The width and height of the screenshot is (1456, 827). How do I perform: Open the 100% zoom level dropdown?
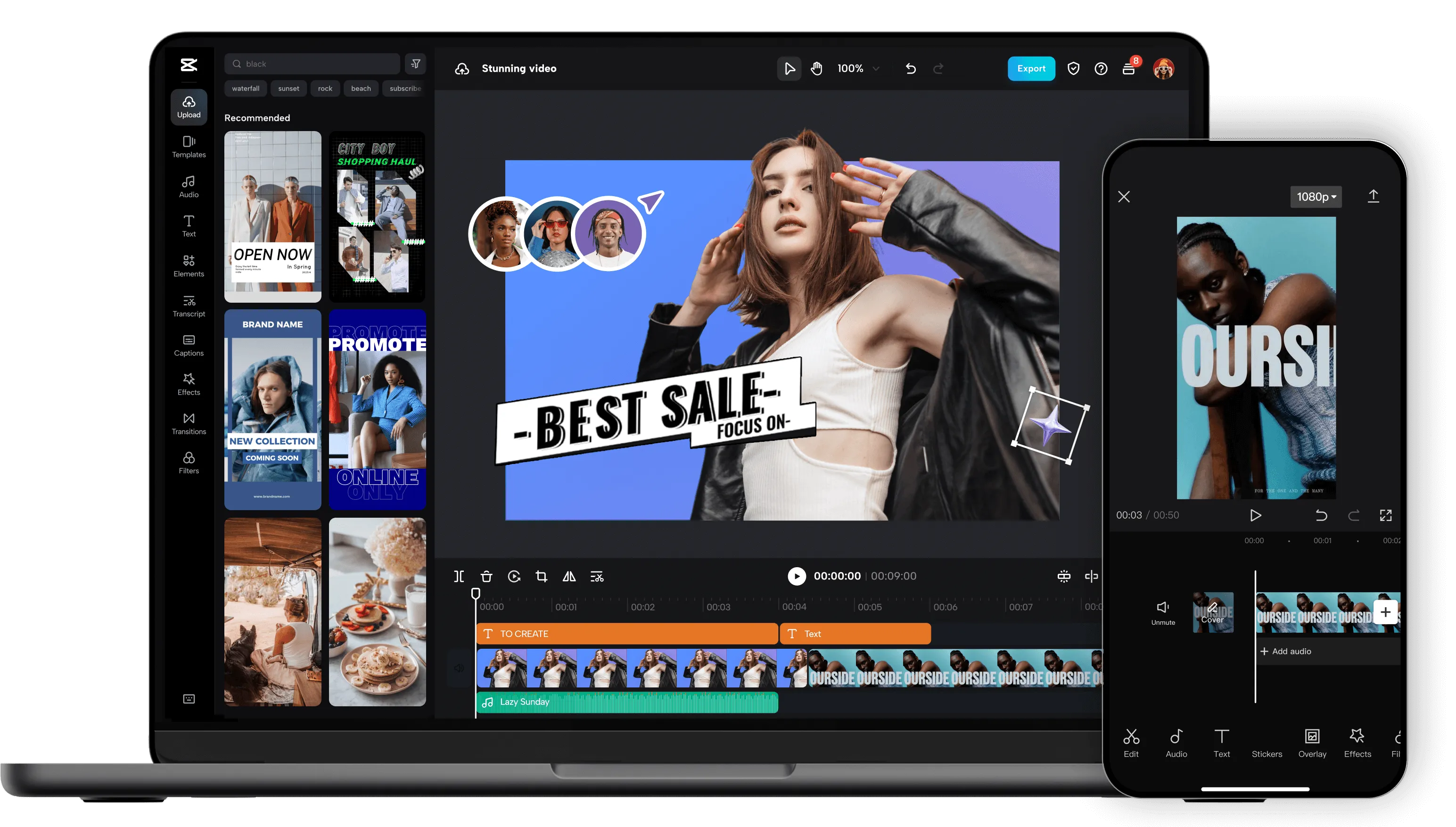click(858, 68)
